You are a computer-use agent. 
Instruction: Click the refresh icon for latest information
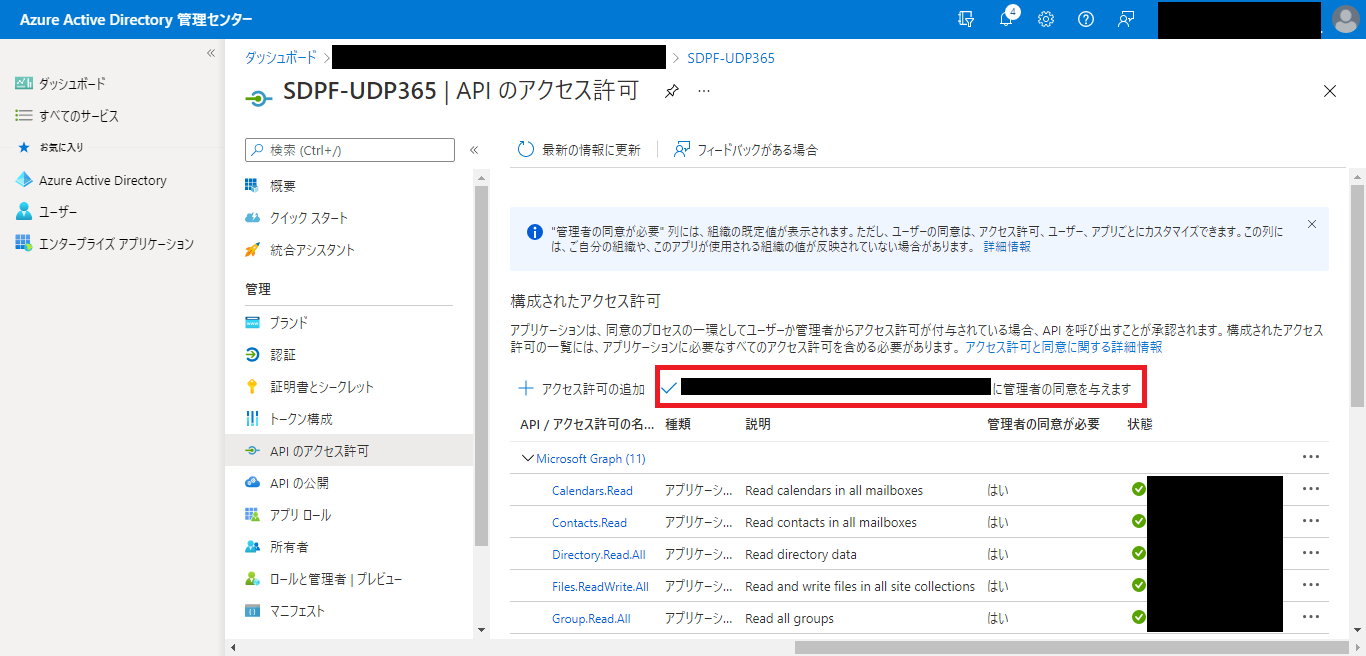pos(526,150)
